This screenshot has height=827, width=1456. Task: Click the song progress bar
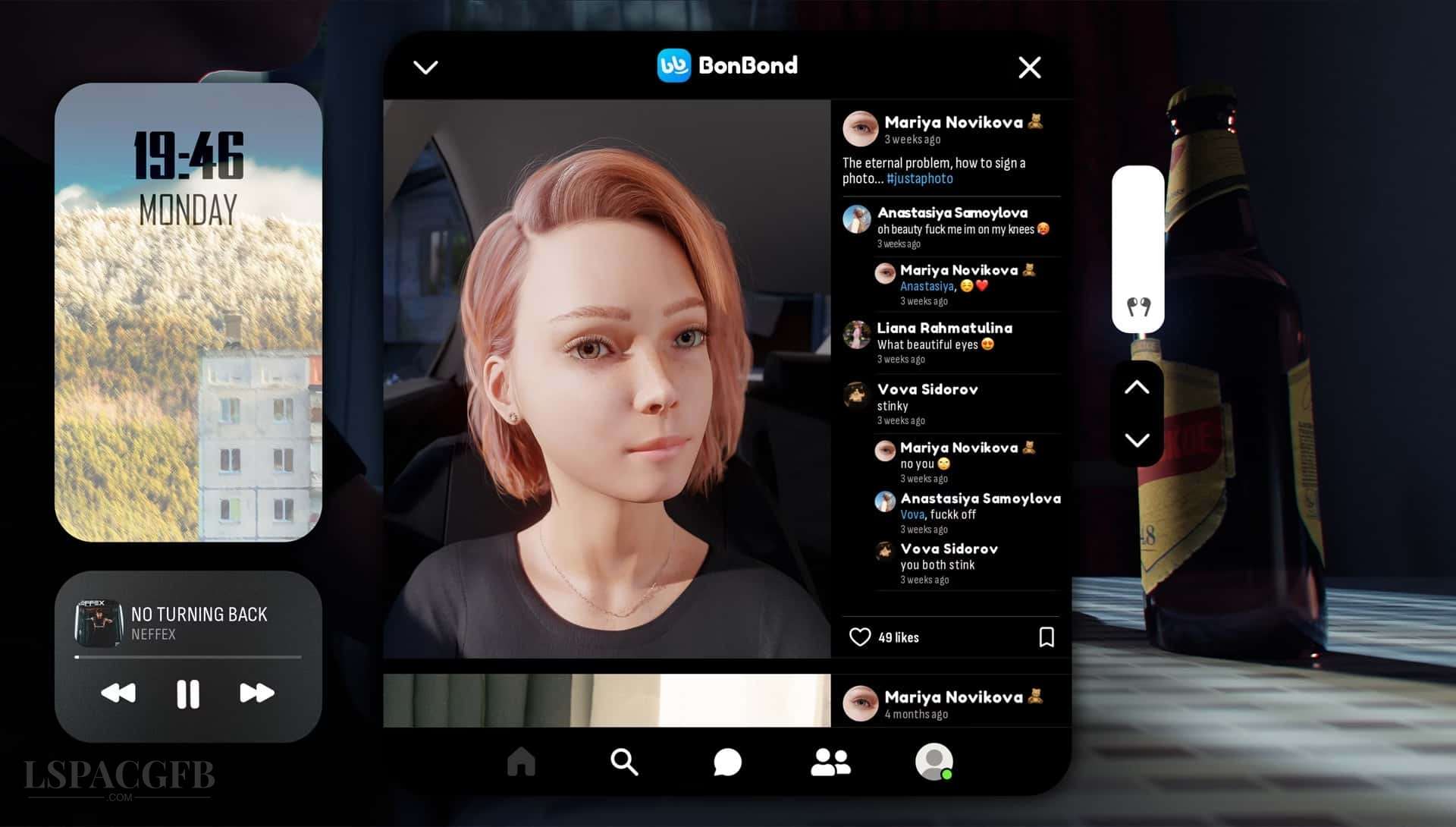point(188,657)
